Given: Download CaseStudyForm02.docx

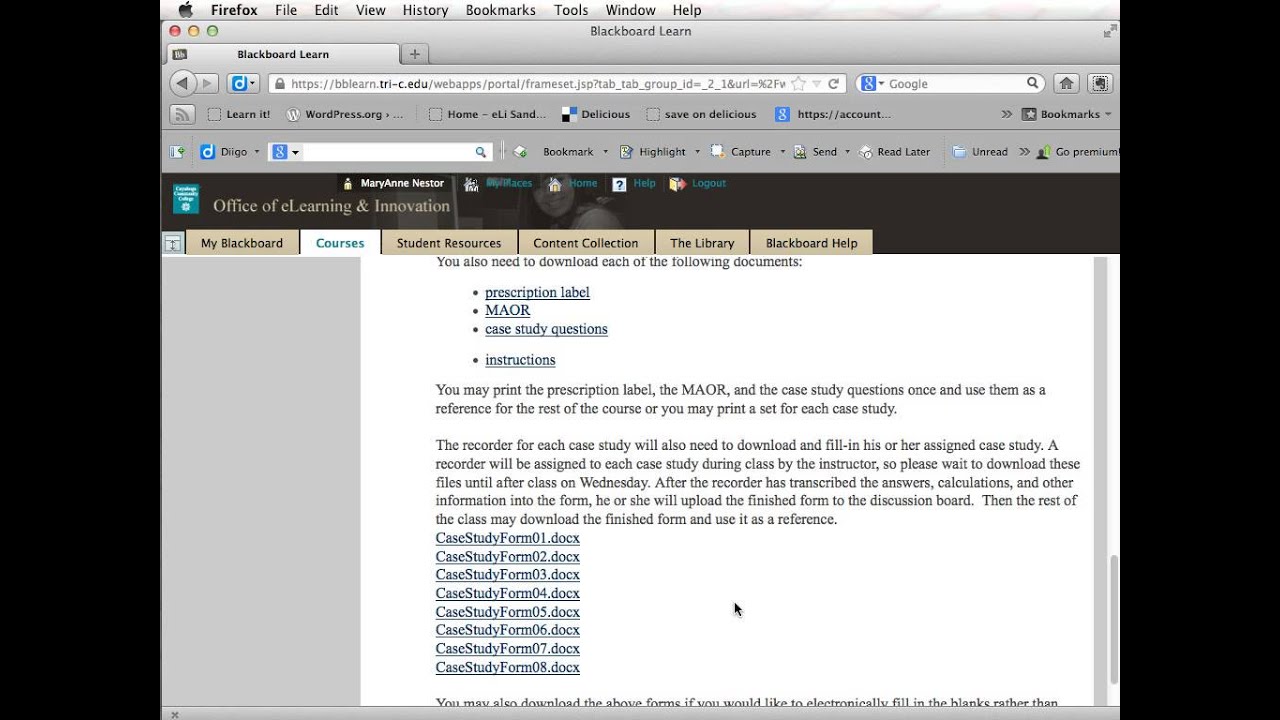Looking at the screenshot, I should coord(508,557).
